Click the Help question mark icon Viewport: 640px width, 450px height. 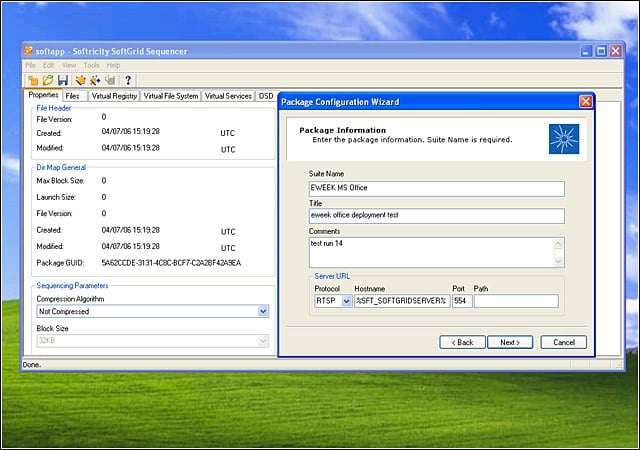click(128, 80)
